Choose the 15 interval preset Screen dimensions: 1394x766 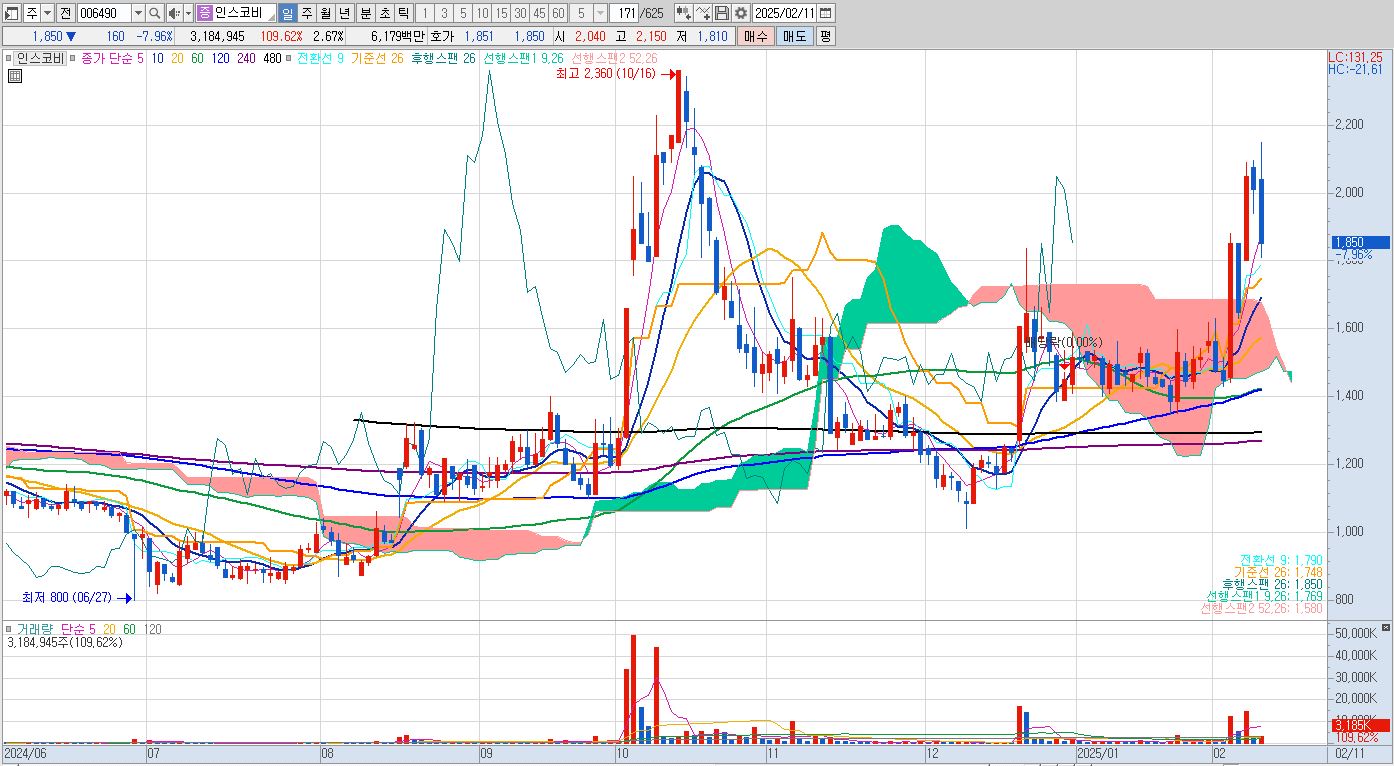501,13
